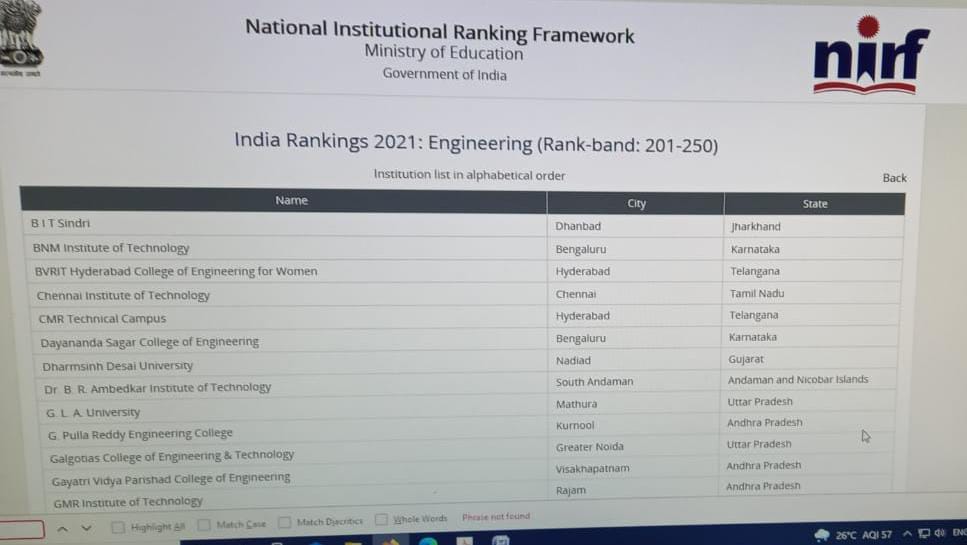Image resolution: width=967 pixels, height=545 pixels.
Task: Toggle Match Case checkbox
Action: [204, 525]
